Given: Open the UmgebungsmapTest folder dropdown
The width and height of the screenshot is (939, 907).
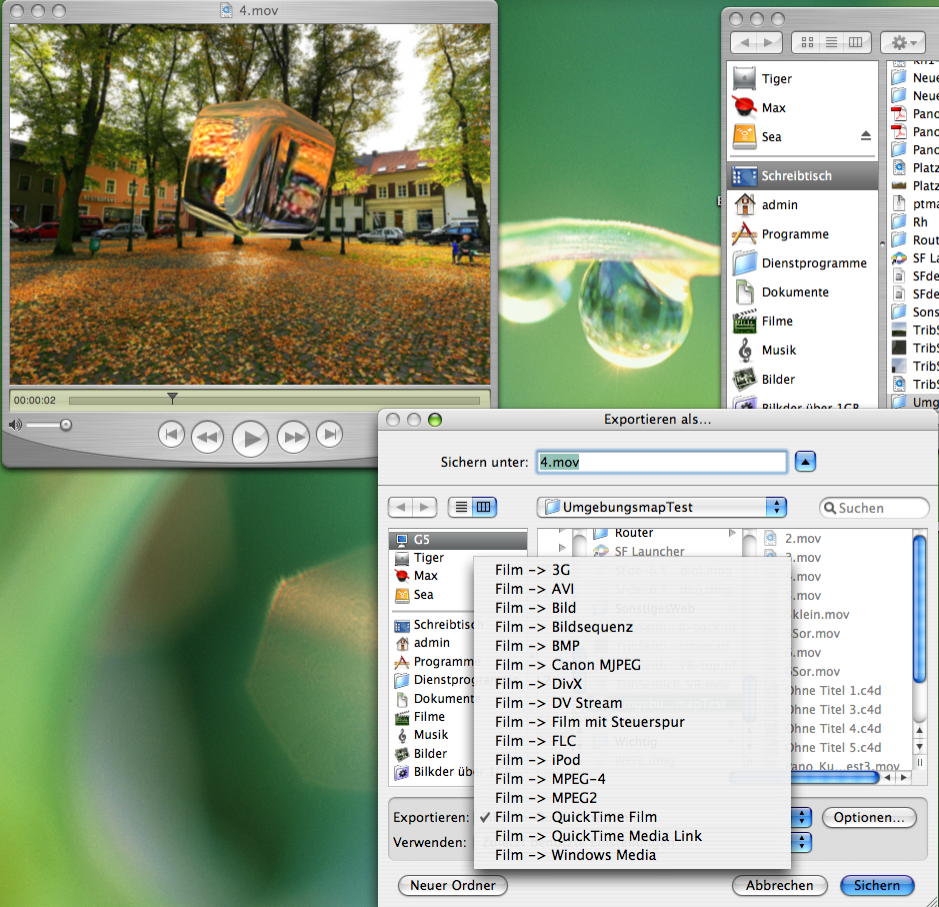Looking at the screenshot, I should coord(661,507).
